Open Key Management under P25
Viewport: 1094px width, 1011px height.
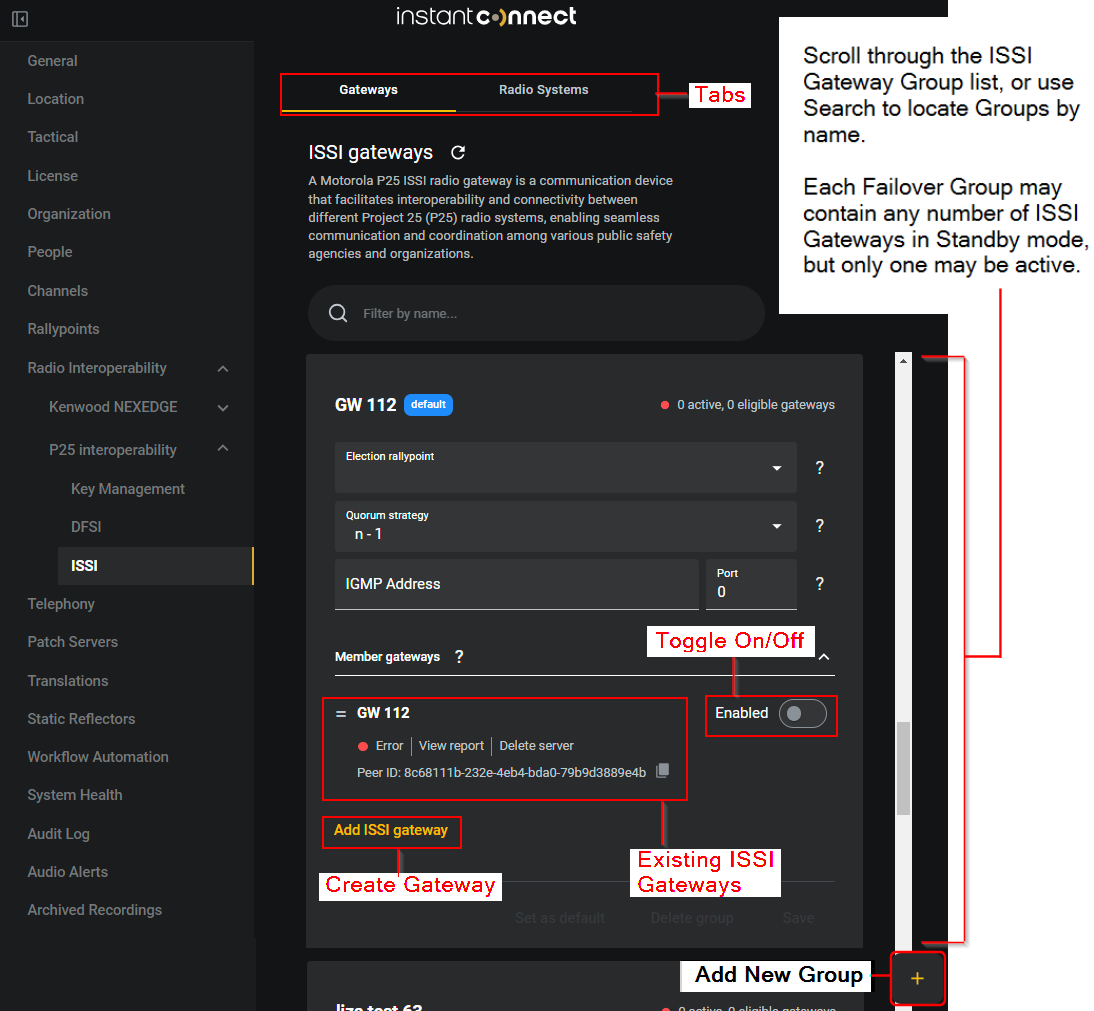[x=128, y=489]
